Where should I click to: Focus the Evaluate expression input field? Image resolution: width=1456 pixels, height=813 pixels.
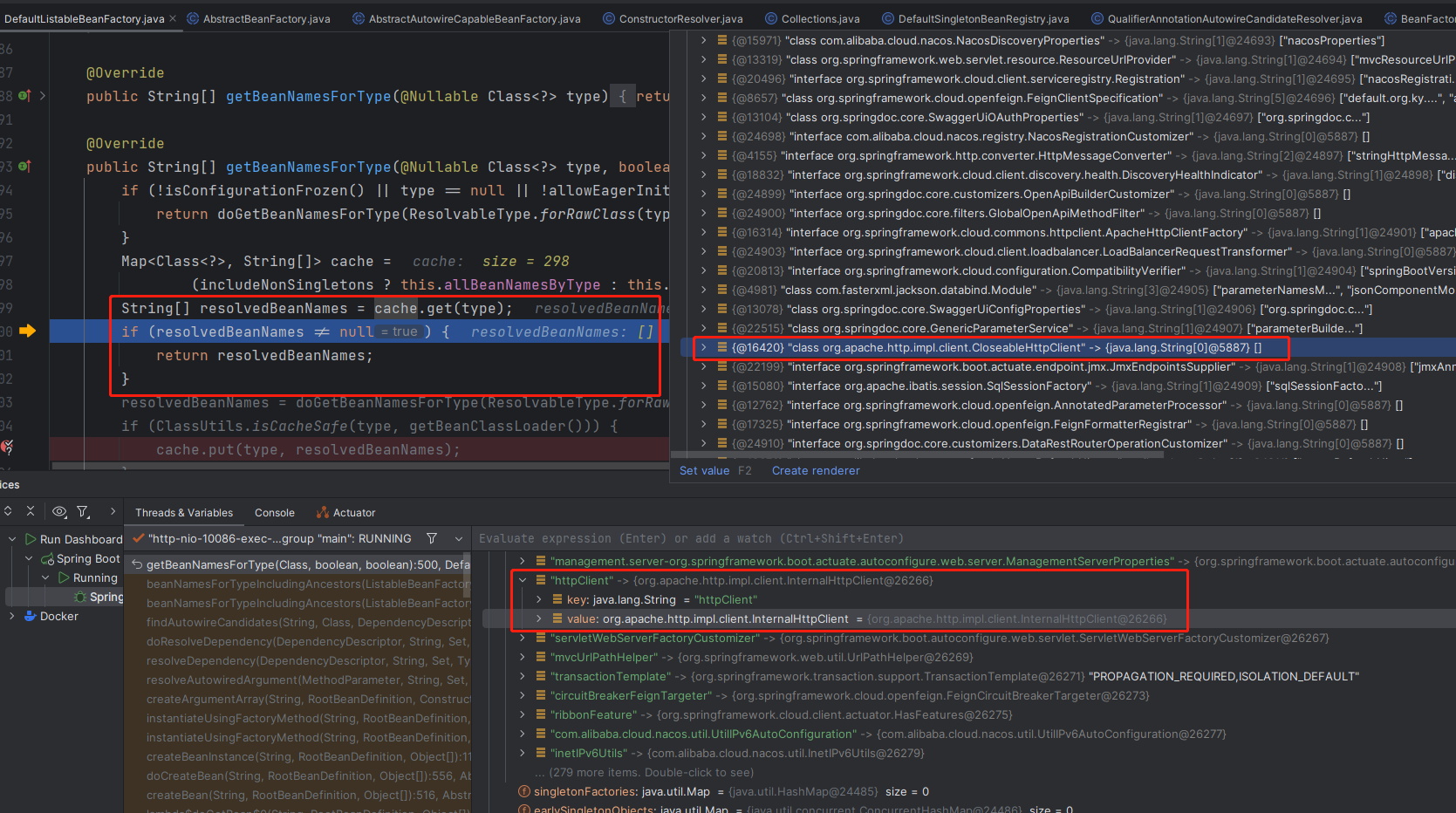pyautogui.click(x=963, y=539)
